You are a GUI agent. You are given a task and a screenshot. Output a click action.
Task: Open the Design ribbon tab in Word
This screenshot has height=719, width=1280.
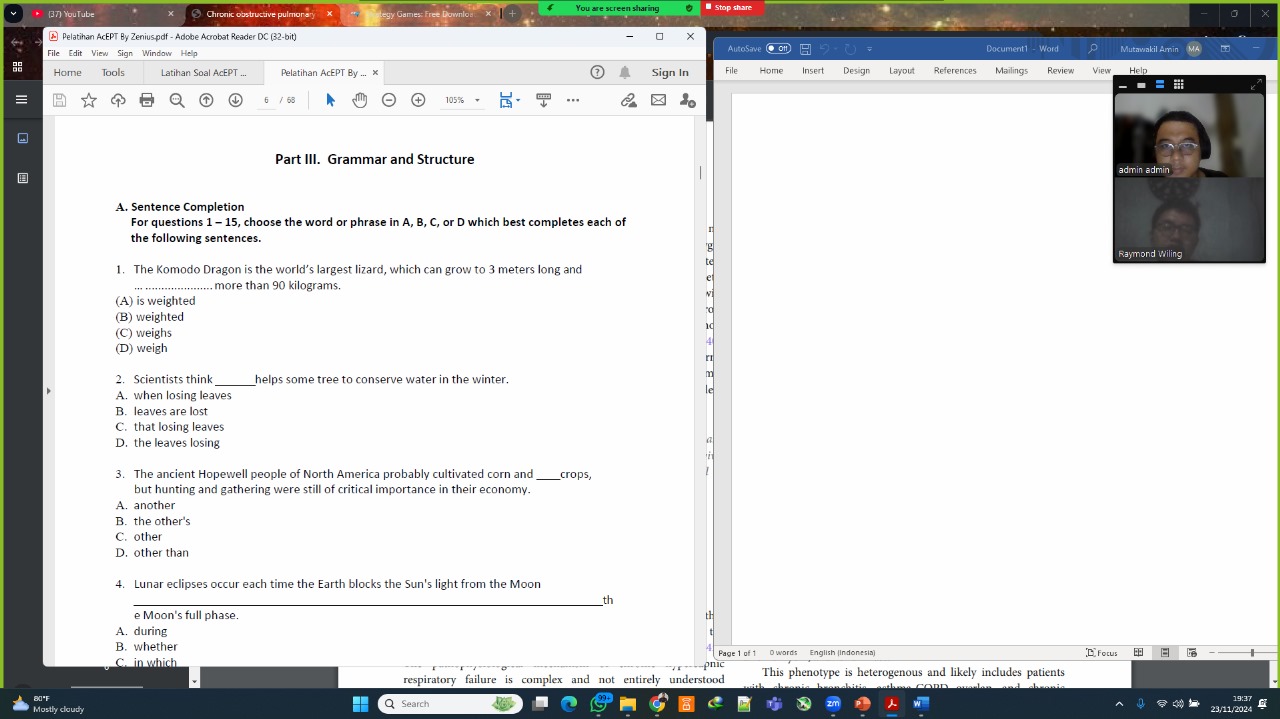click(x=856, y=70)
